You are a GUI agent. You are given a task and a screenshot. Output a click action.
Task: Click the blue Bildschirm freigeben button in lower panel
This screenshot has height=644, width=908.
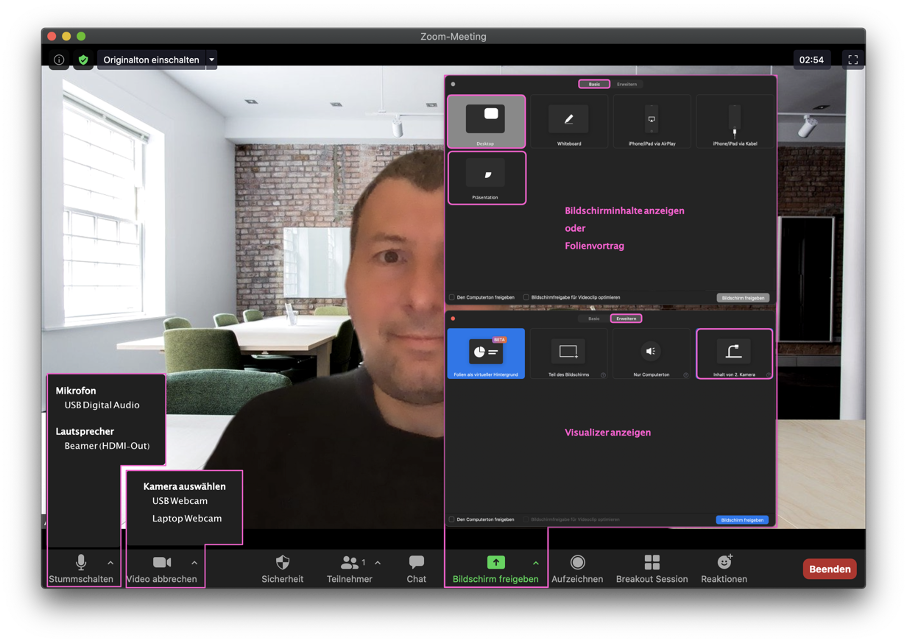pyautogui.click(x=742, y=520)
